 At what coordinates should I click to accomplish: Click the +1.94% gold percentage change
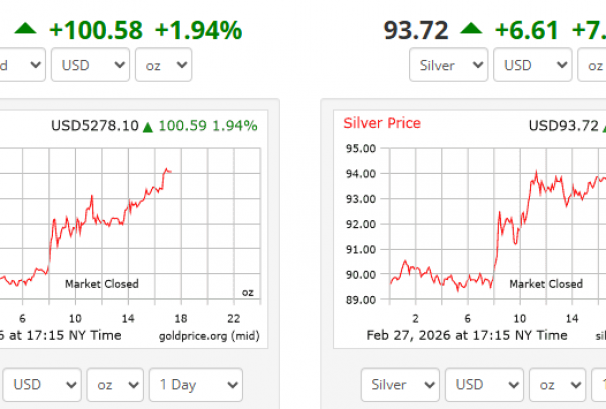204,30
